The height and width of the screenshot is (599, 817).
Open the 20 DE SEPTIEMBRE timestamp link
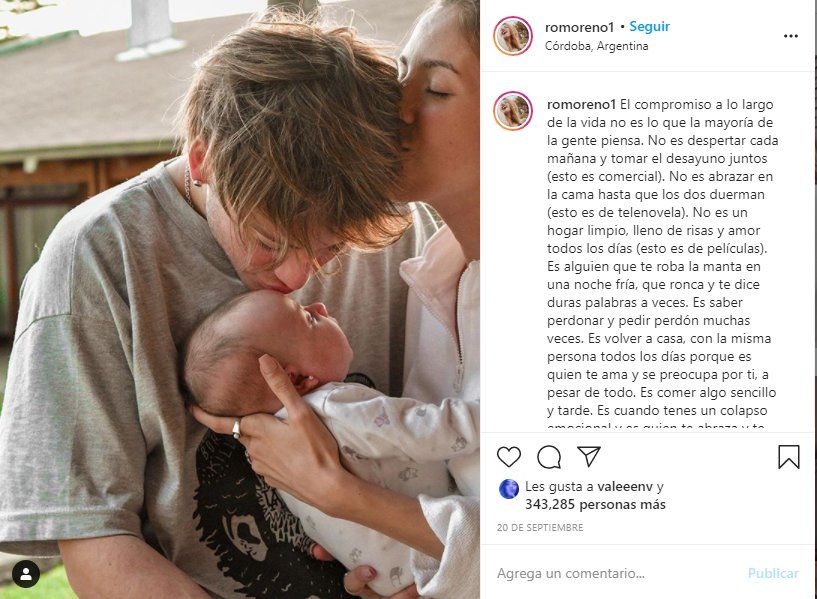[540, 528]
